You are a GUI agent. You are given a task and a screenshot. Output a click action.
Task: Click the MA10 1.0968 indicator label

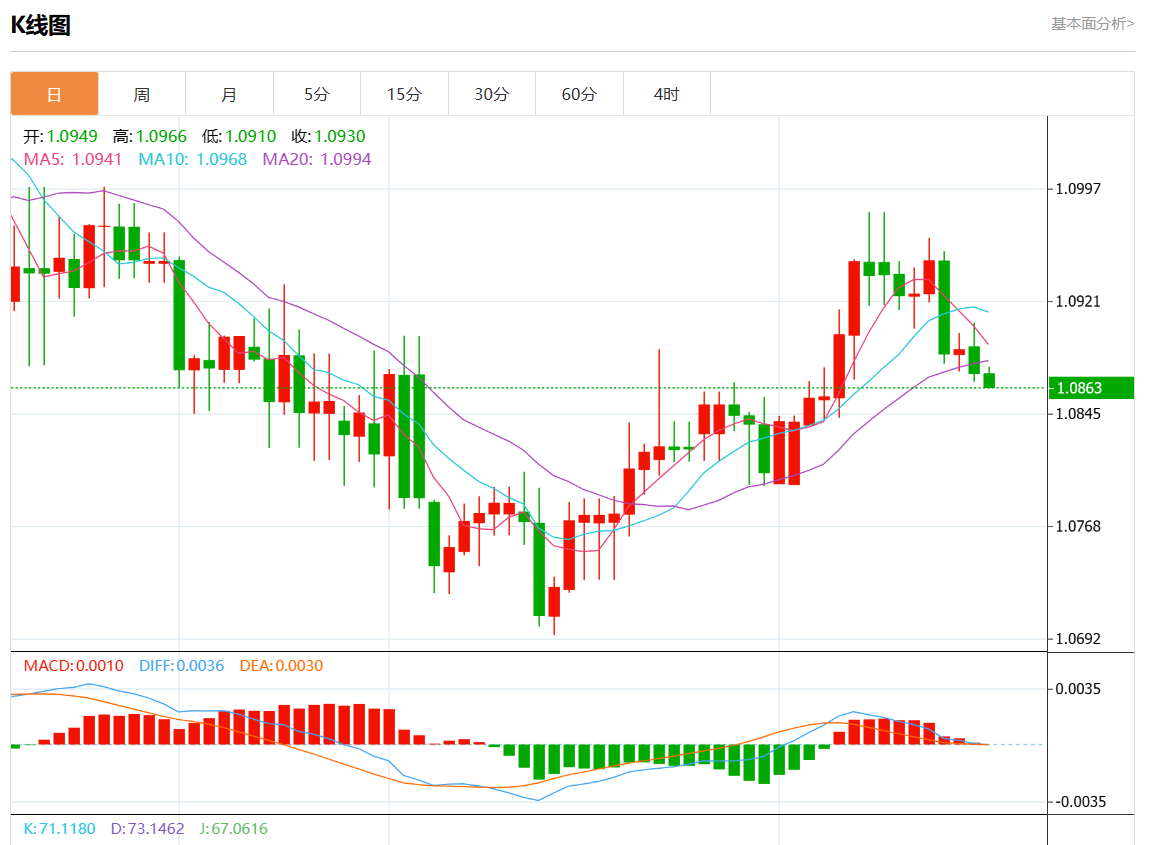(x=192, y=159)
